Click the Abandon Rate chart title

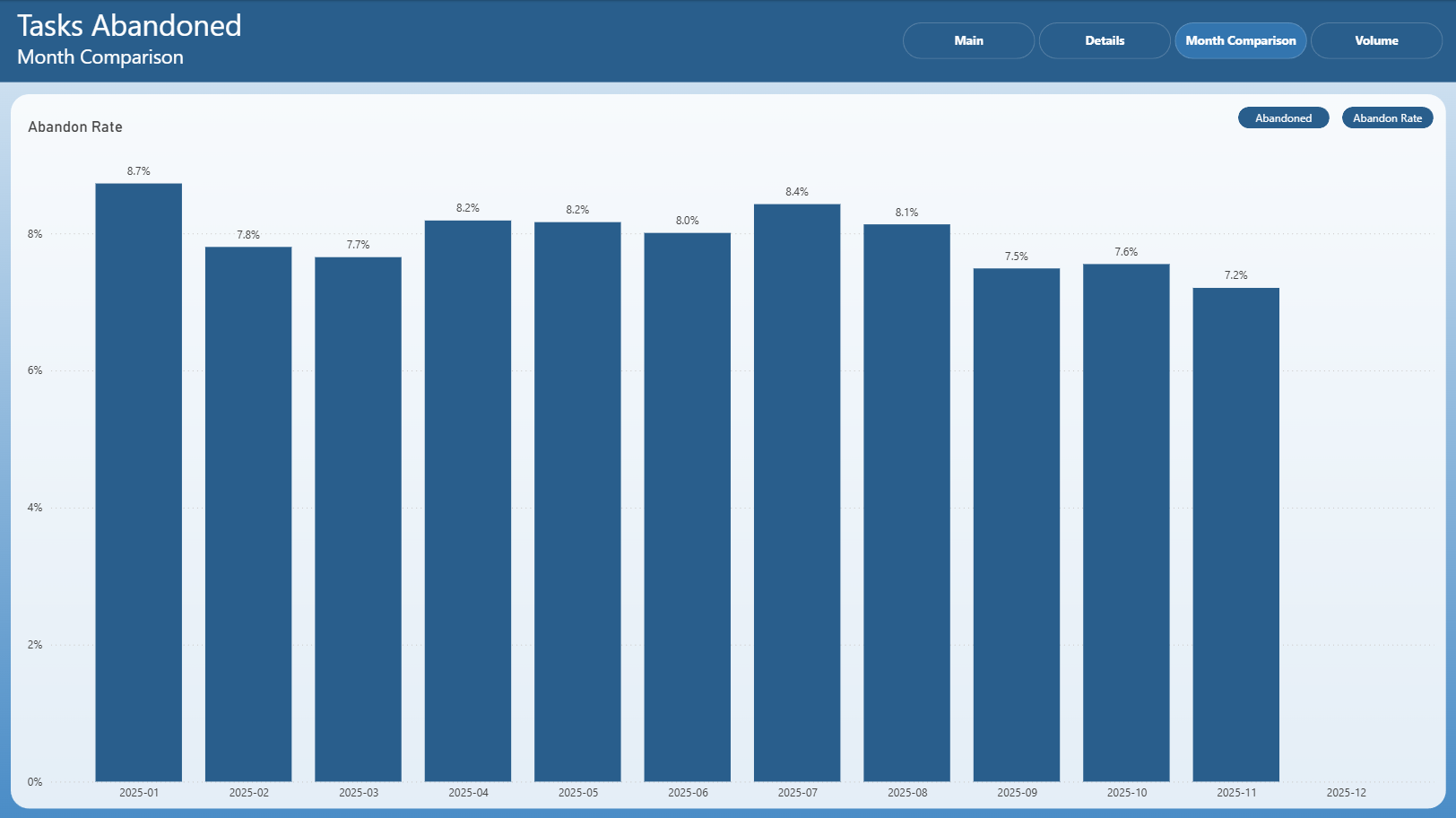[75, 127]
